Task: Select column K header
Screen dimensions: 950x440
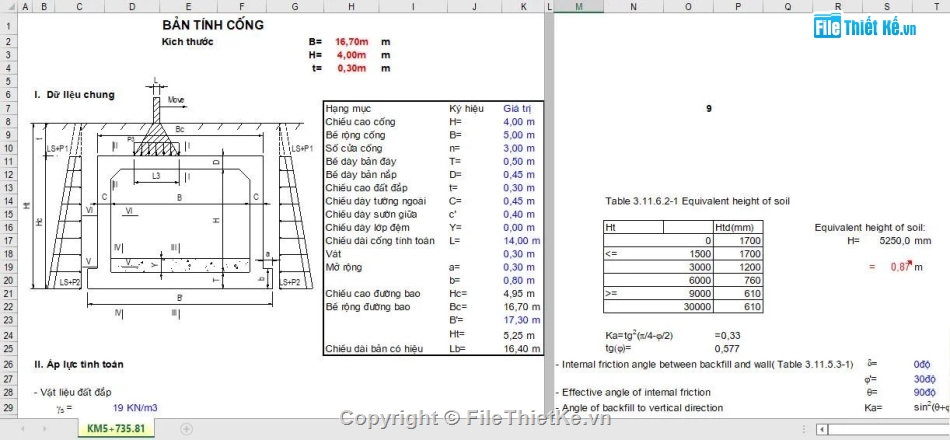Action: click(x=523, y=7)
